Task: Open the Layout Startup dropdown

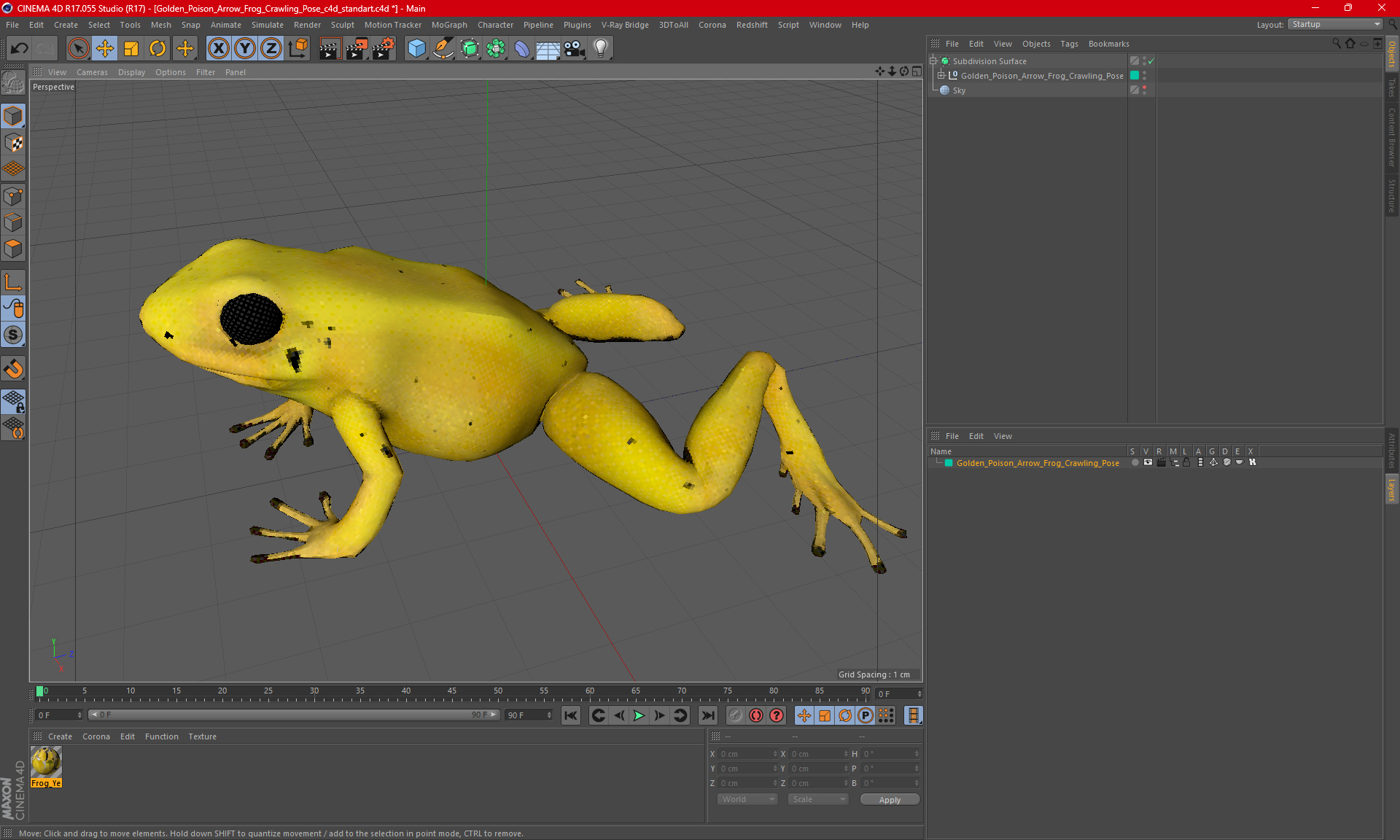Action: click(1336, 24)
